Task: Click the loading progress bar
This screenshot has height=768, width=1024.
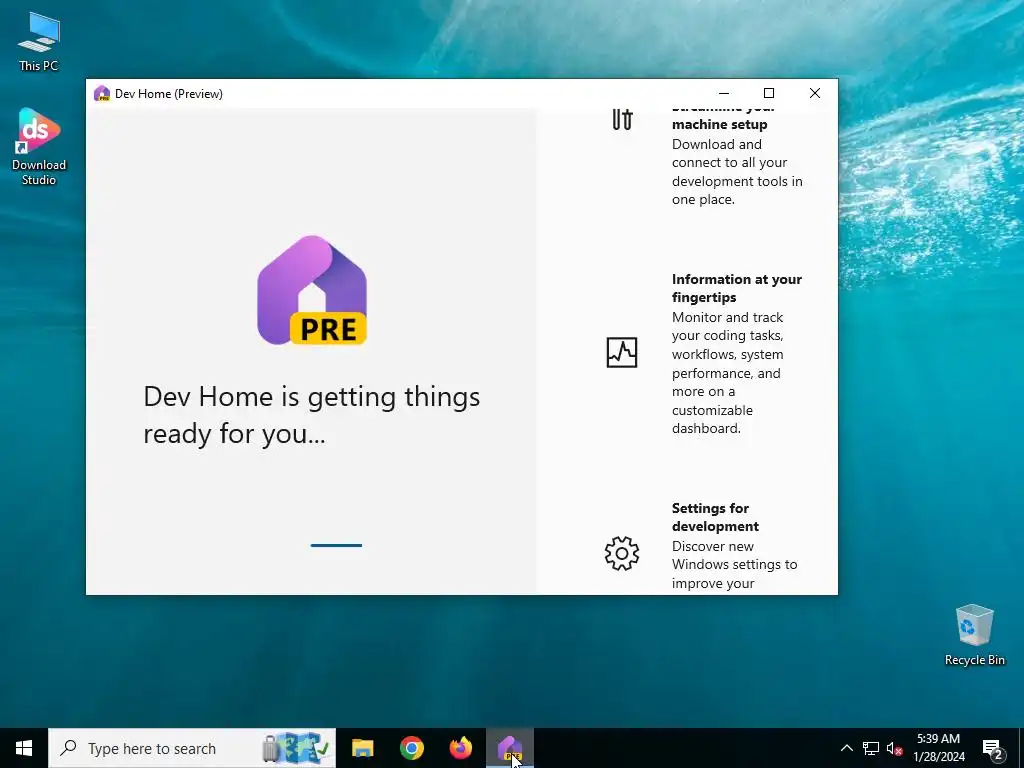Action: point(336,545)
